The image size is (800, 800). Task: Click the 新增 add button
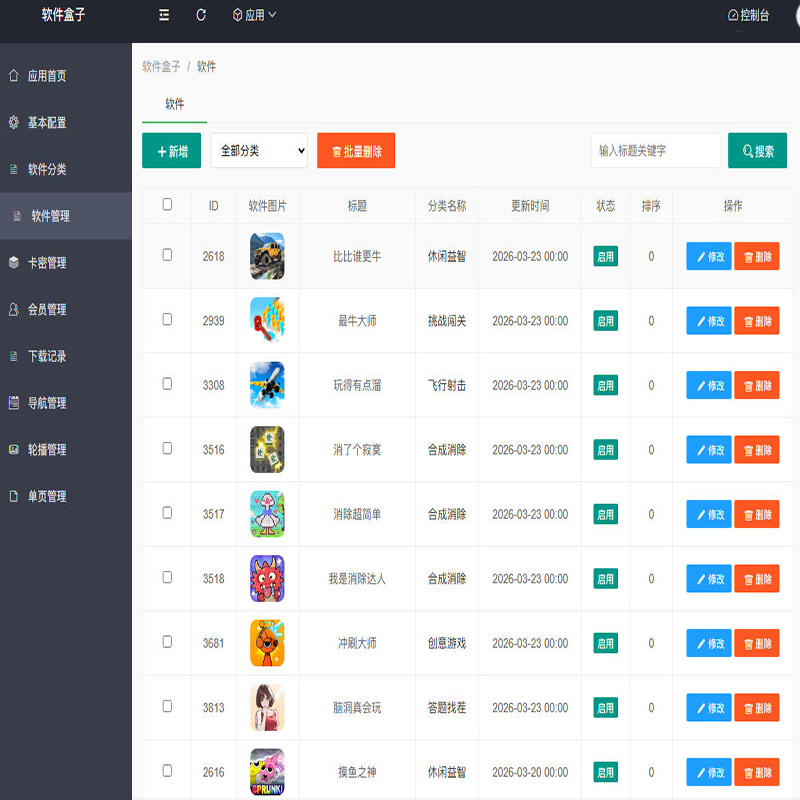(170, 150)
